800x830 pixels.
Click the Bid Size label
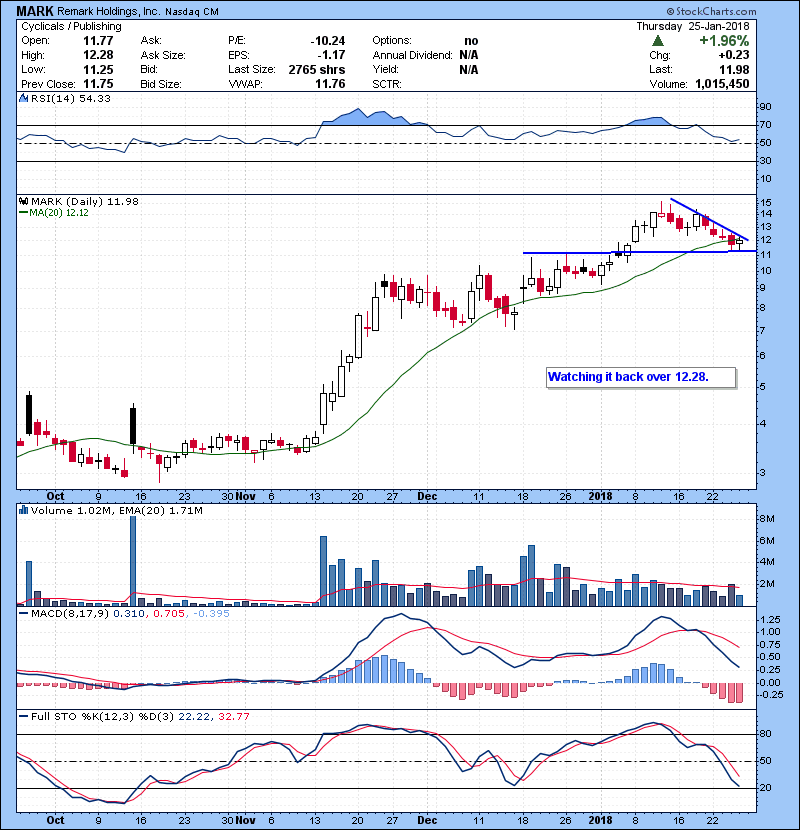coord(161,84)
